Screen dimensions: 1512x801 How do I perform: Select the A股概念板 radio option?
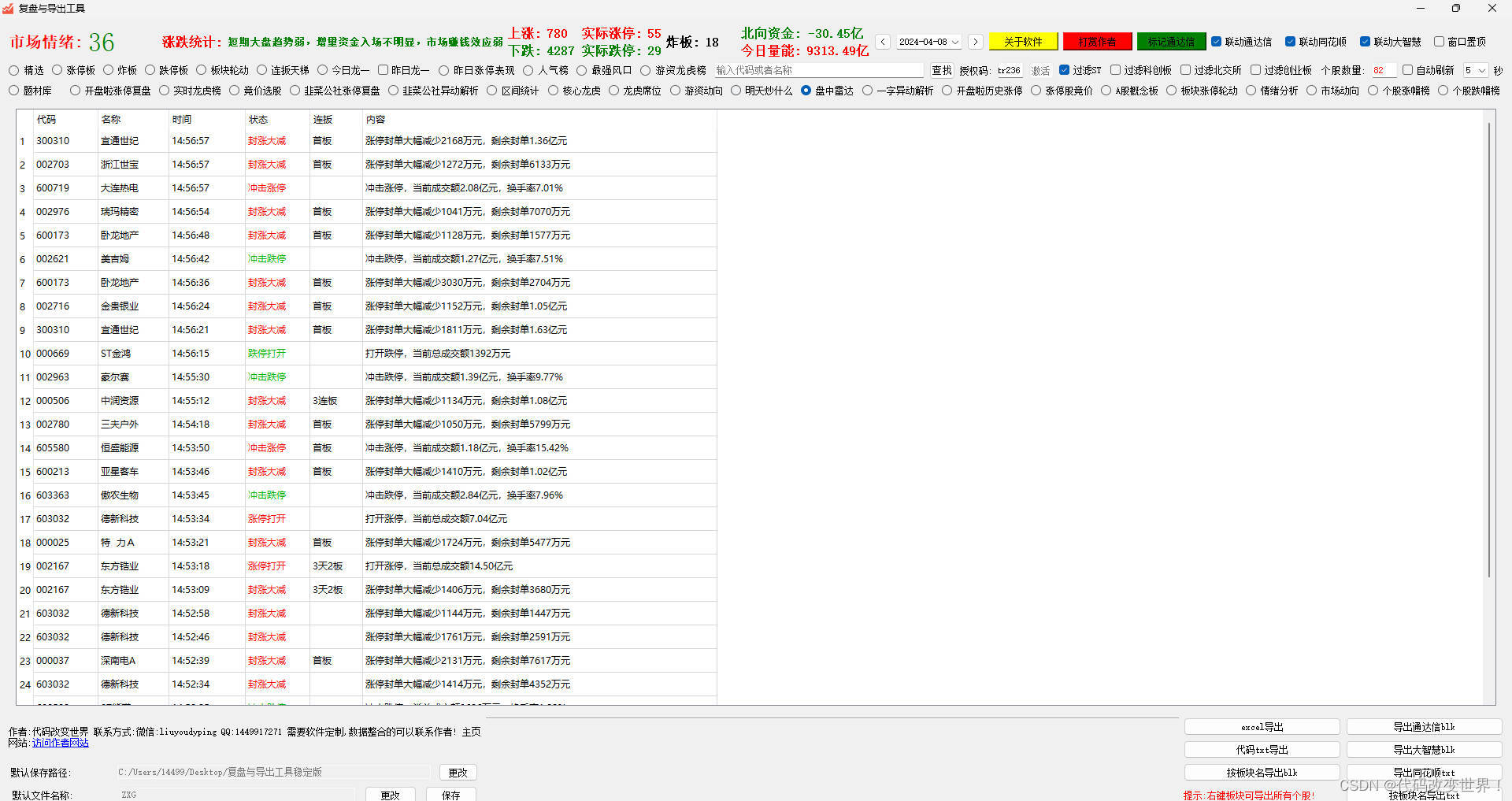point(1106,91)
